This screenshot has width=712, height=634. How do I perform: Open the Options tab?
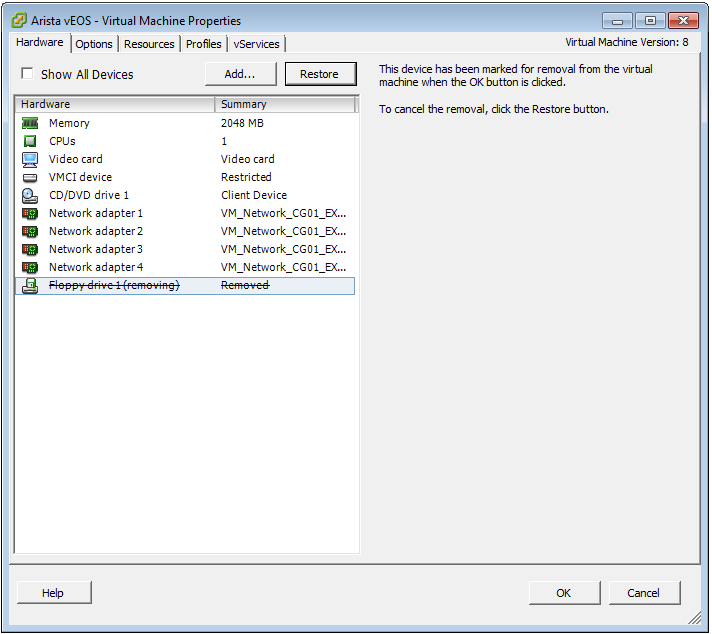94,44
